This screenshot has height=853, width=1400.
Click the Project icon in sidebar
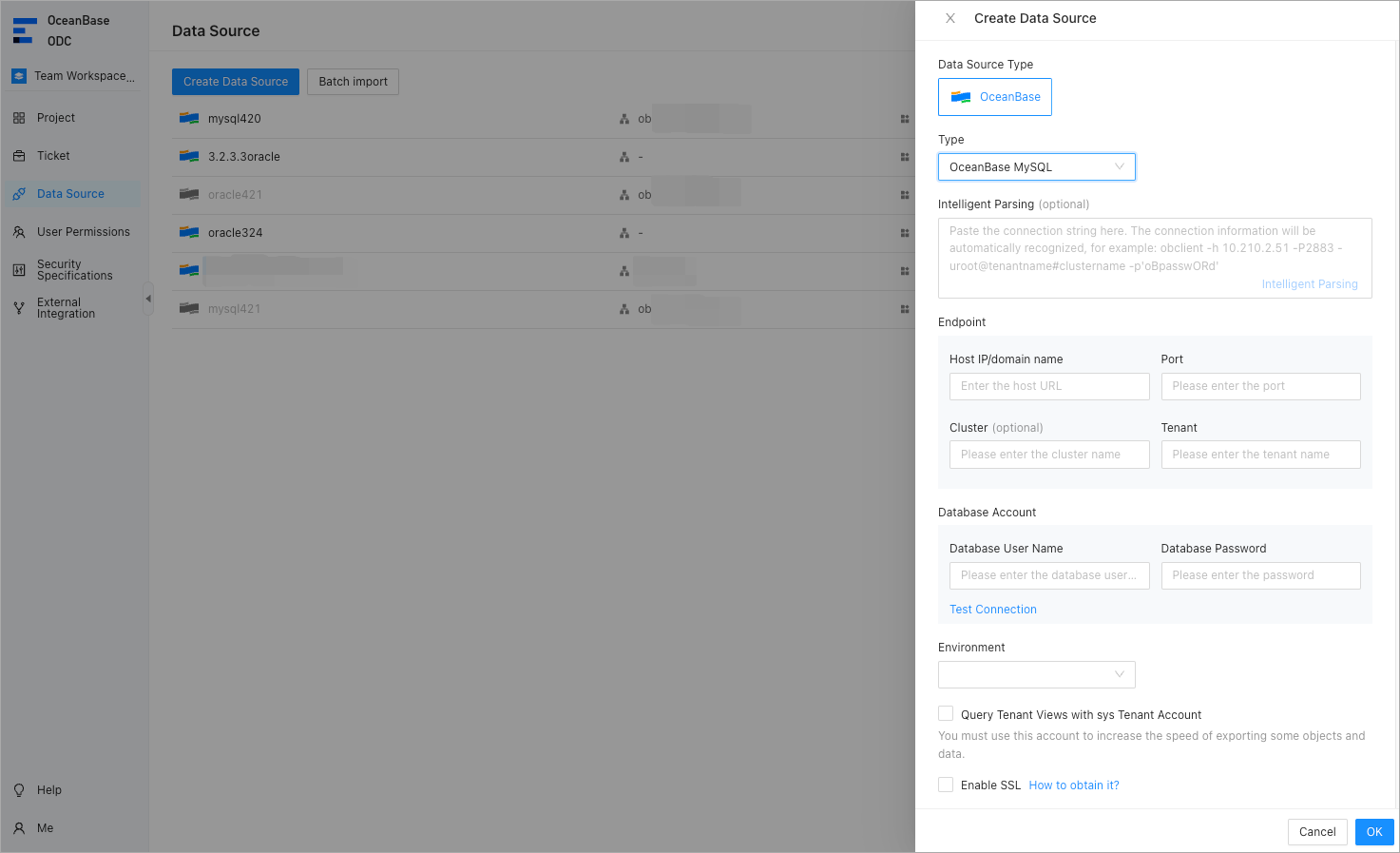pos(19,118)
